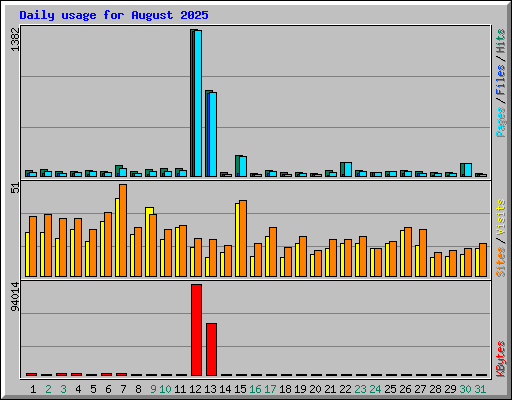Image resolution: width=512 pixels, height=400 pixels.
Task: Click the red KBytes bar for day 12
Action: [196, 330]
